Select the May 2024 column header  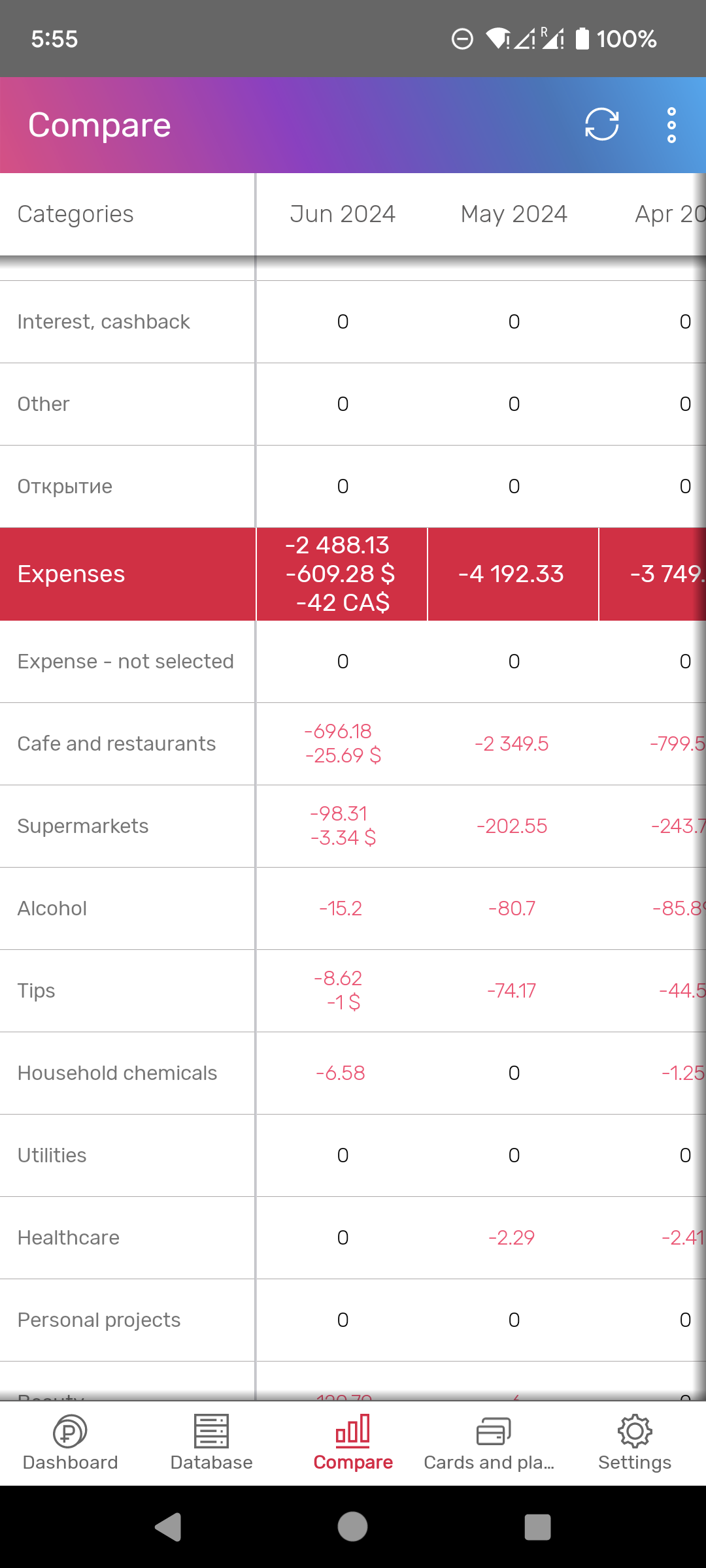coord(514,214)
